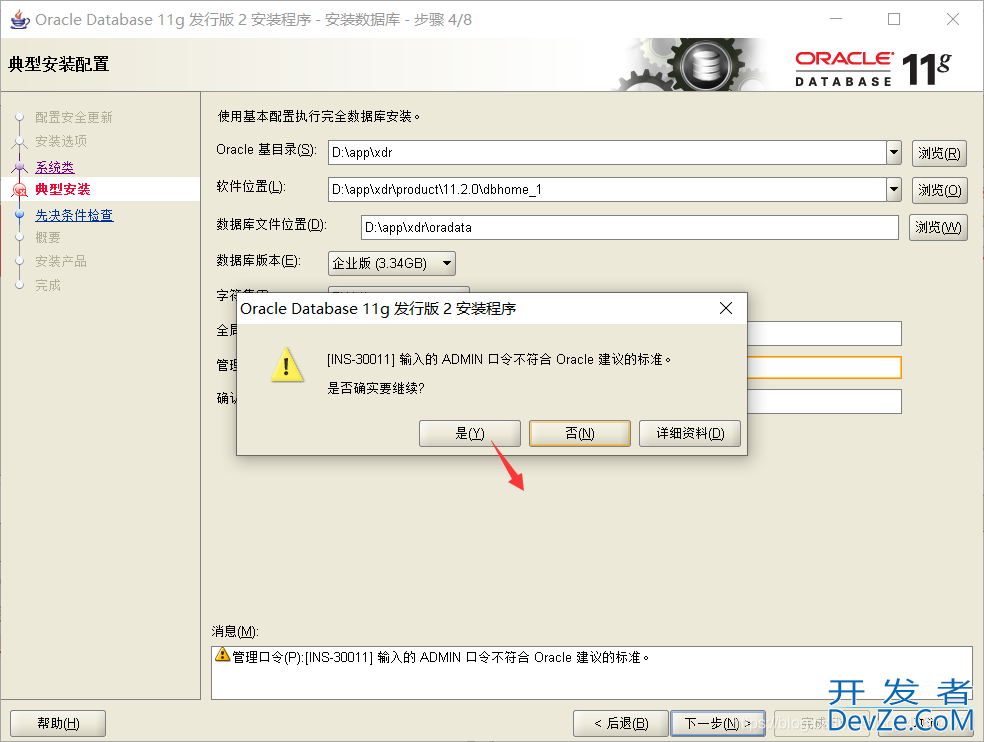Select 安装产品 step in sidebar

pos(61,261)
